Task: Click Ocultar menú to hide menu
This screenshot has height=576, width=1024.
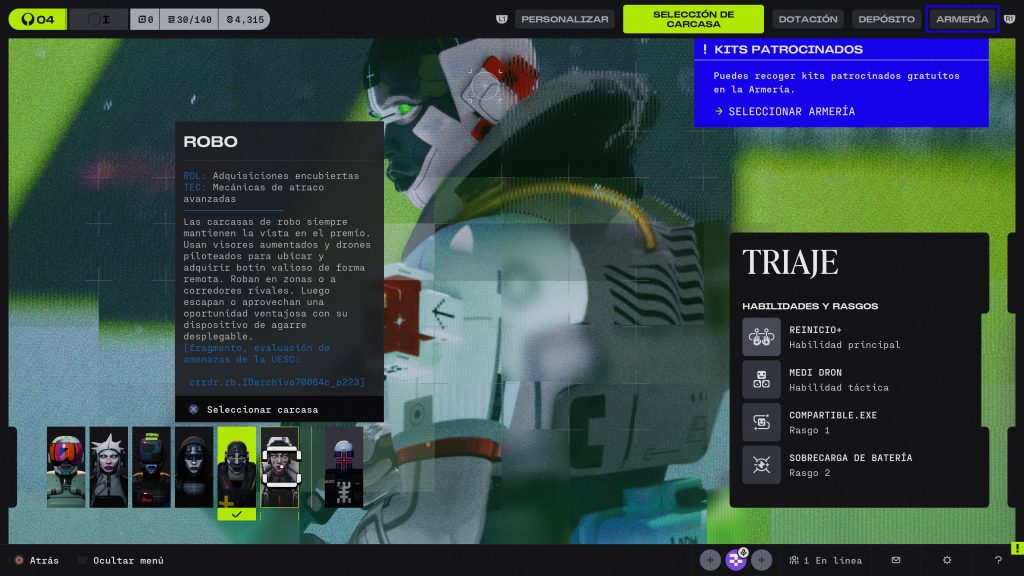Action: tap(127, 561)
